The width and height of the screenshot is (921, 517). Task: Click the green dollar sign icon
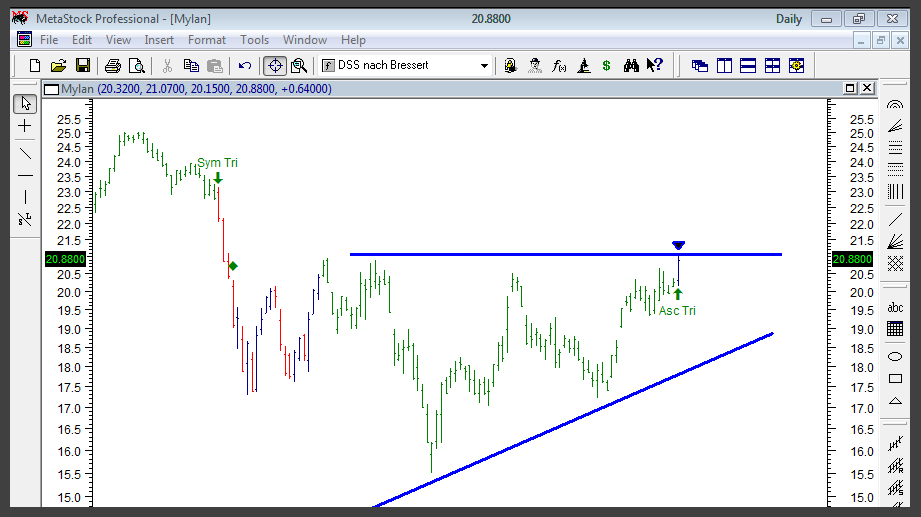click(606, 66)
